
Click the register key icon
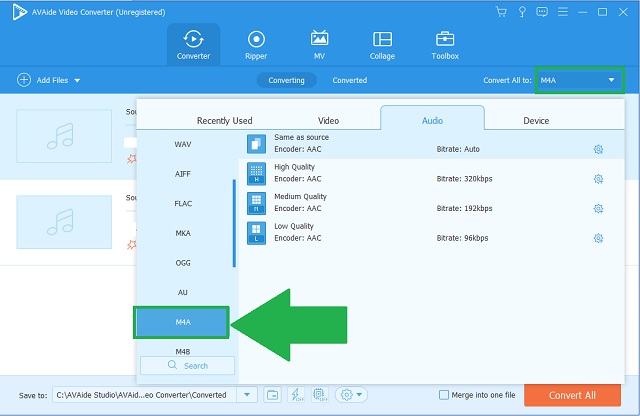pos(520,12)
